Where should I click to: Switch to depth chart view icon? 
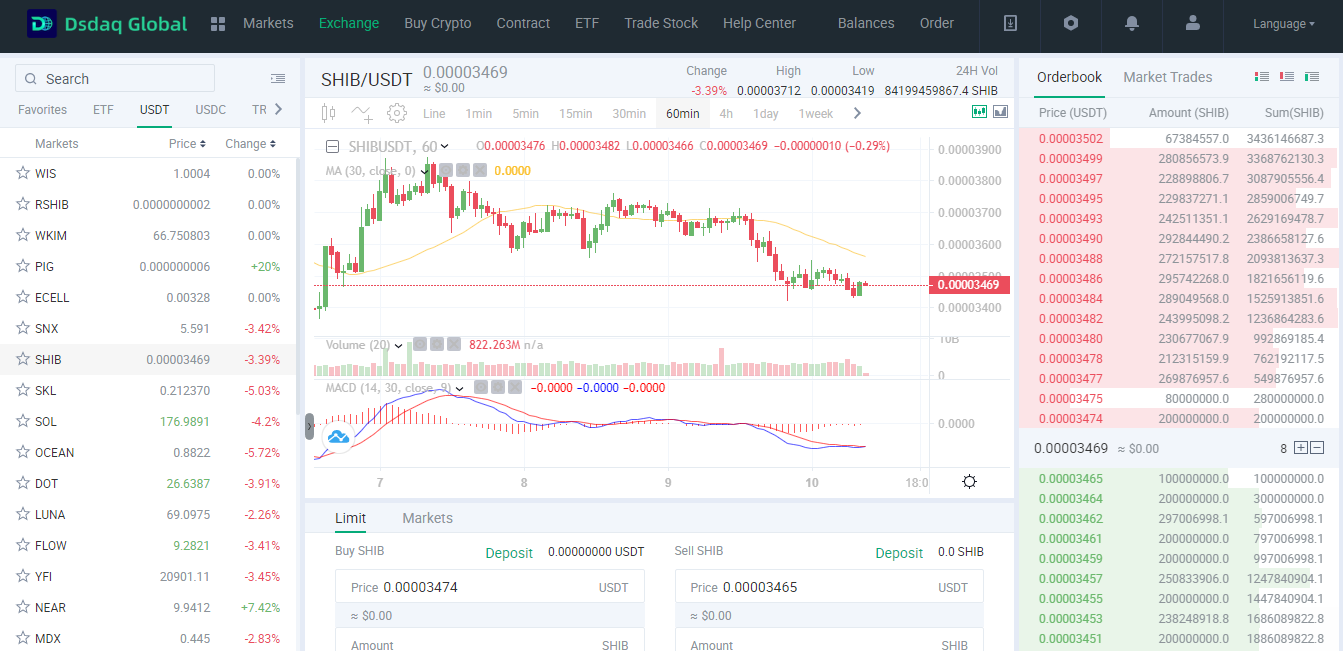click(x=1000, y=112)
